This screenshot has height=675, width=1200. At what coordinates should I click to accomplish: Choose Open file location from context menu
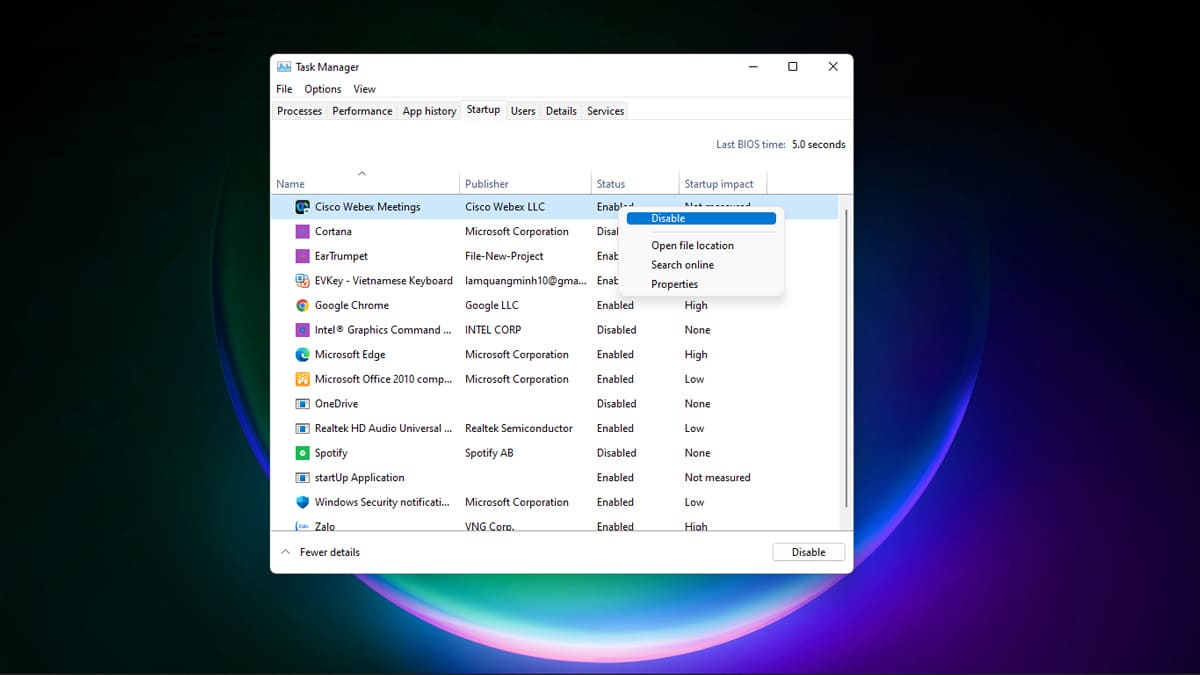click(692, 245)
